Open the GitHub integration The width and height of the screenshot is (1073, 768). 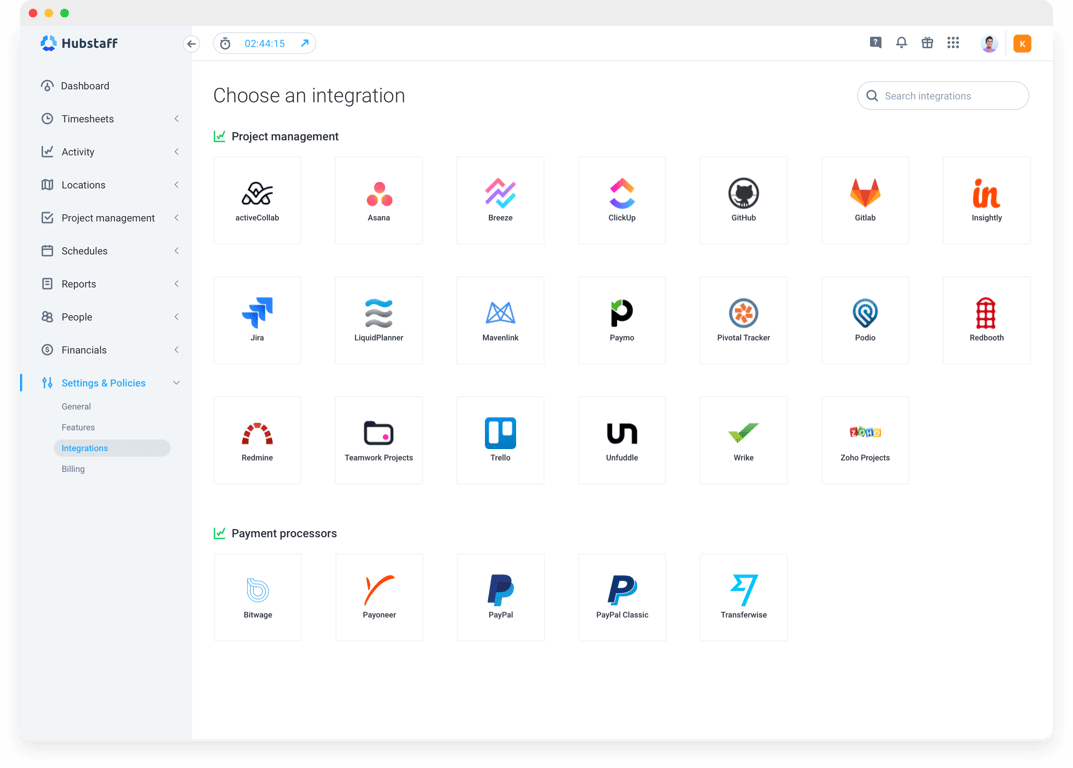coord(743,200)
